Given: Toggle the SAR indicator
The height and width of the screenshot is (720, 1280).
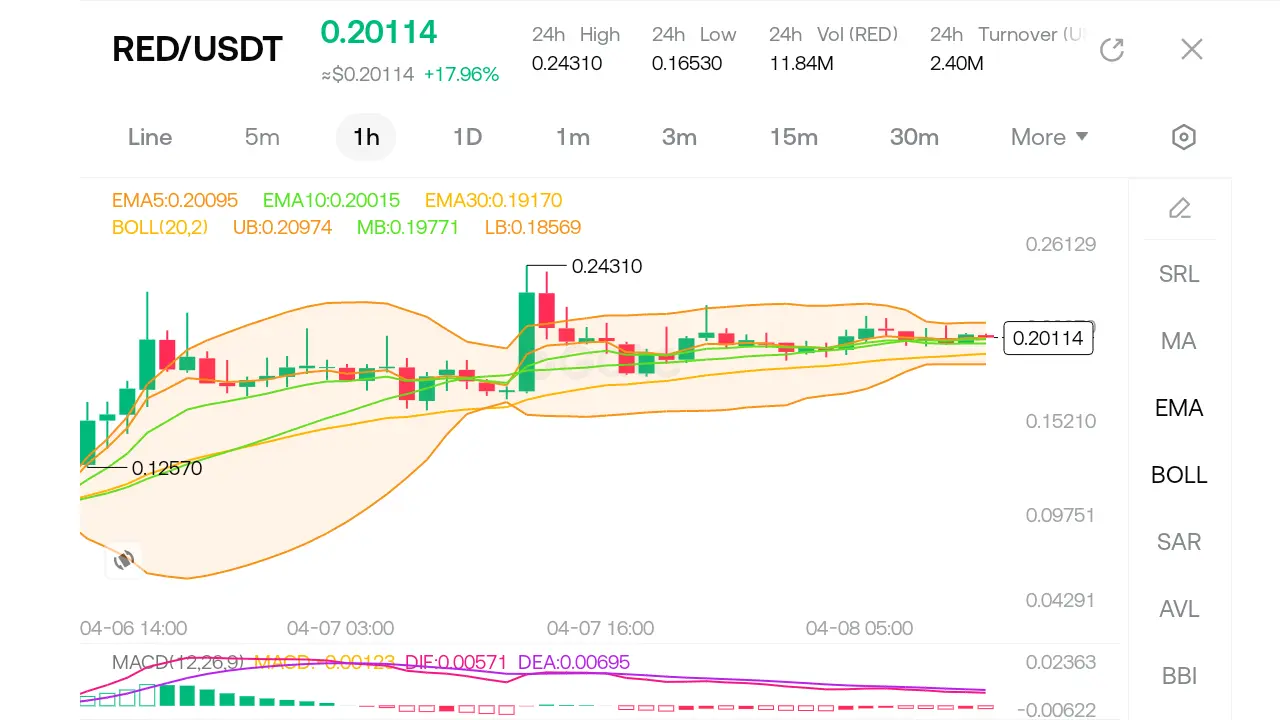Looking at the screenshot, I should click(x=1179, y=542).
